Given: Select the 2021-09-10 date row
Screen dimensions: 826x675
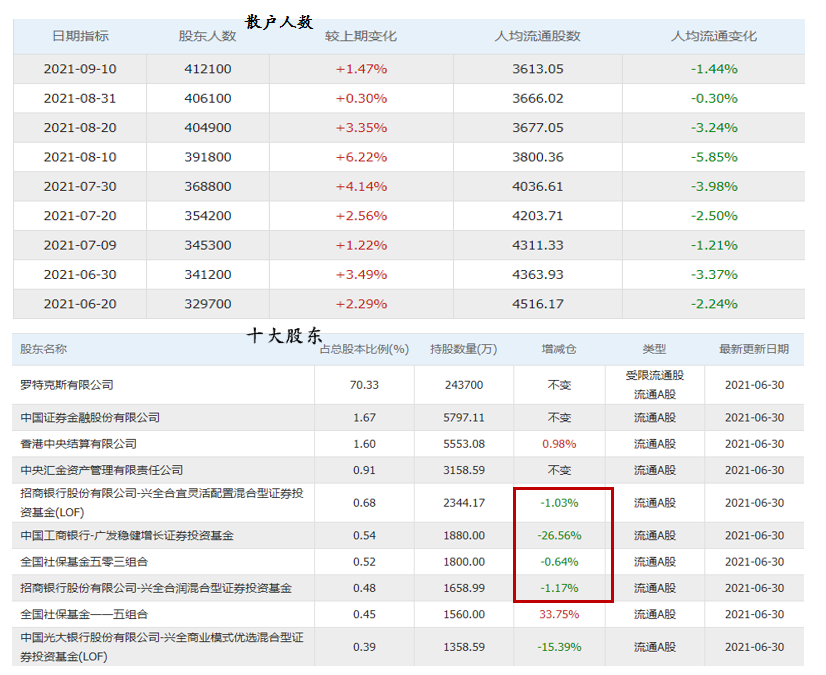Looking at the screenshot, I should 409,69.
